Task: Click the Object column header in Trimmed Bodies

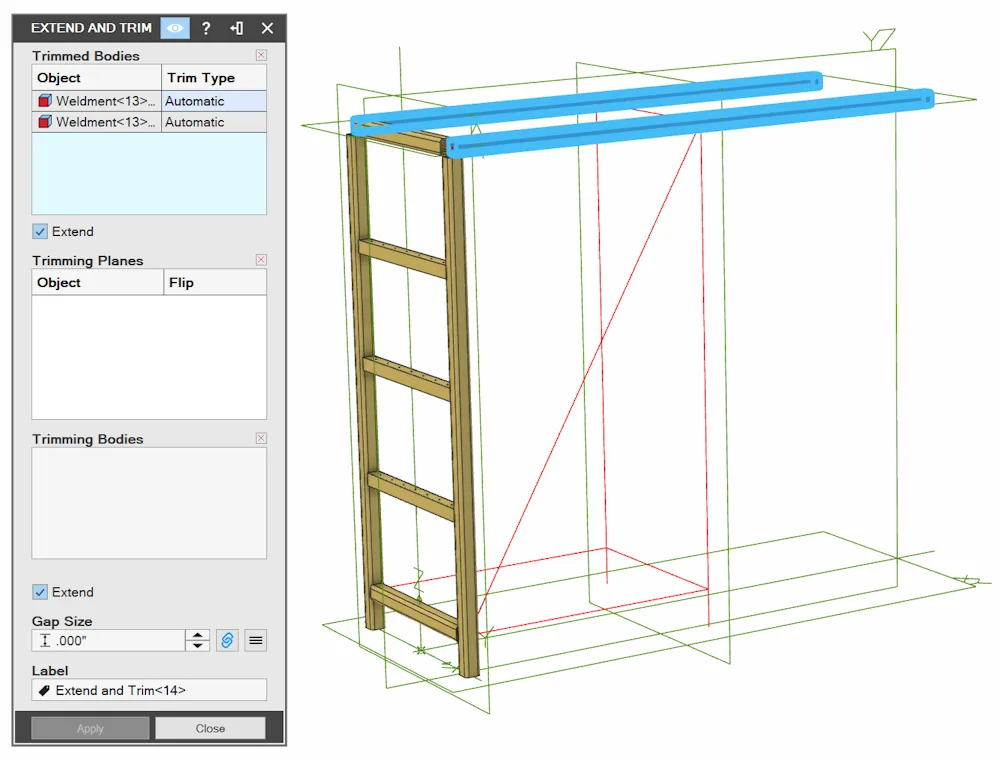Action: (96, 78)
